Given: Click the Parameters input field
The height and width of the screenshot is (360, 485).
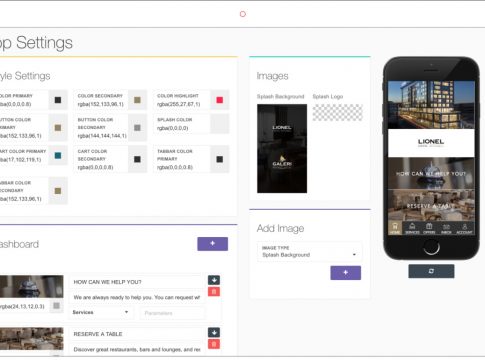Looking at the screenshot, I should point(173,313).
